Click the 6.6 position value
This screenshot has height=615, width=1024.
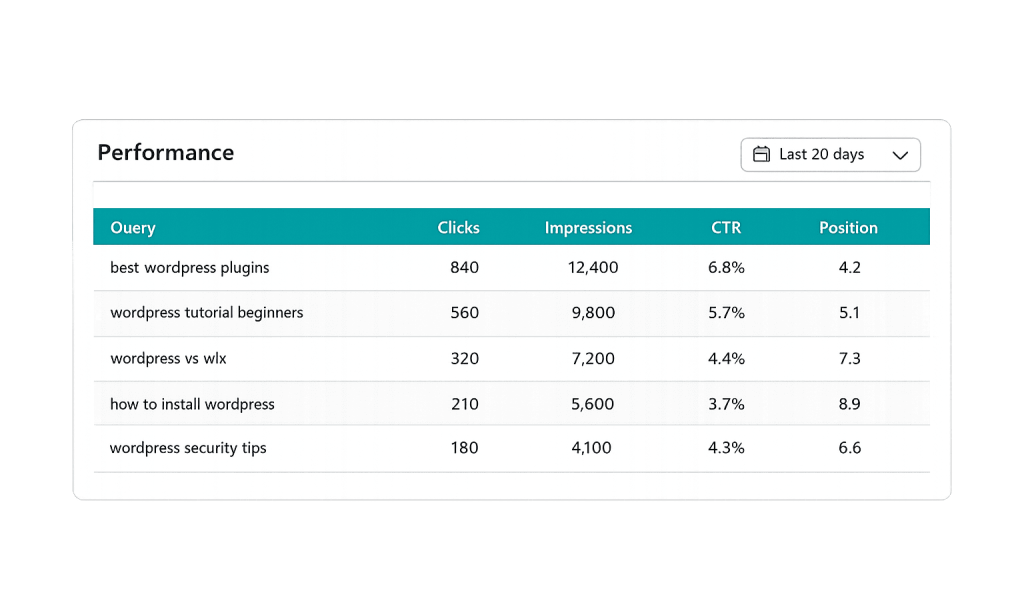tap(850, 448)
